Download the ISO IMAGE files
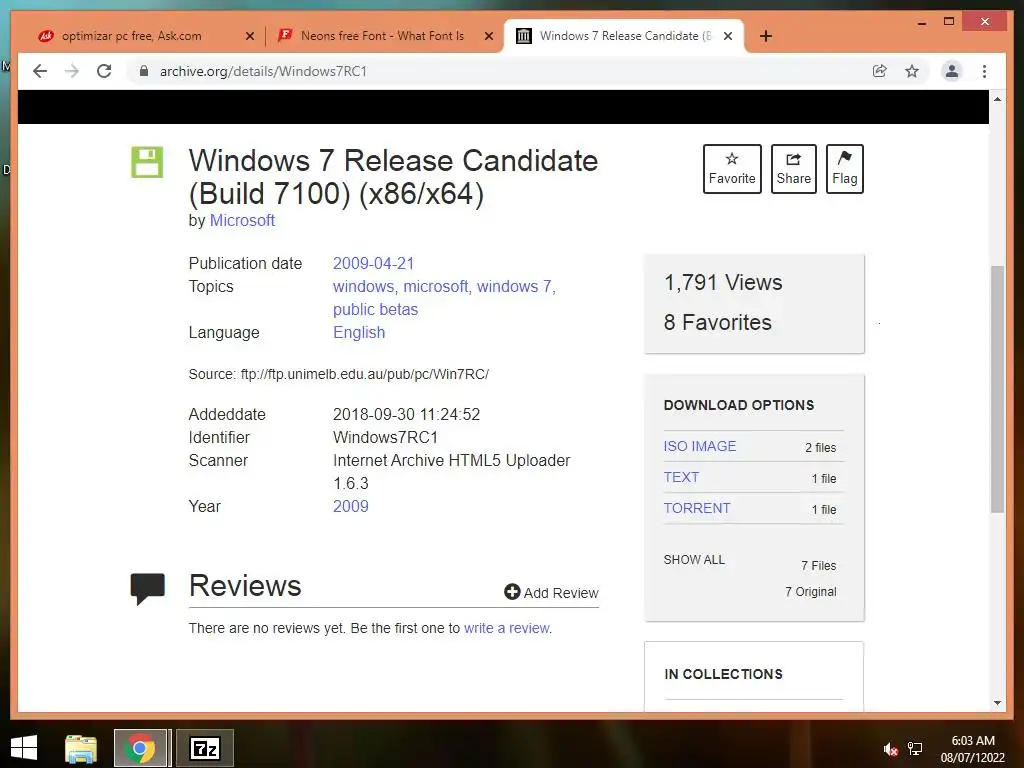The image size is (1024, 768). coord(699,446)
